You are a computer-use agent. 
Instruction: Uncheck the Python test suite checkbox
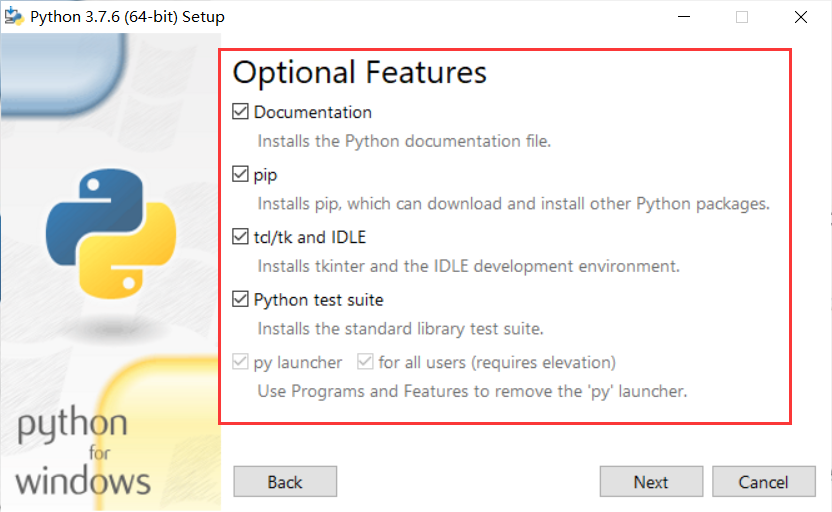click(x=240, y=299)
